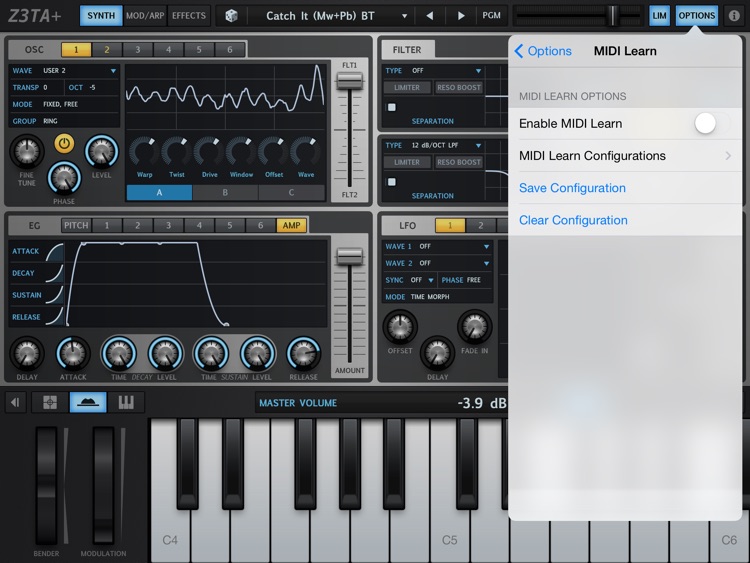Click the Window knob
The height and width of the screenshot is (563, 750).
click(x=241, y=152)
